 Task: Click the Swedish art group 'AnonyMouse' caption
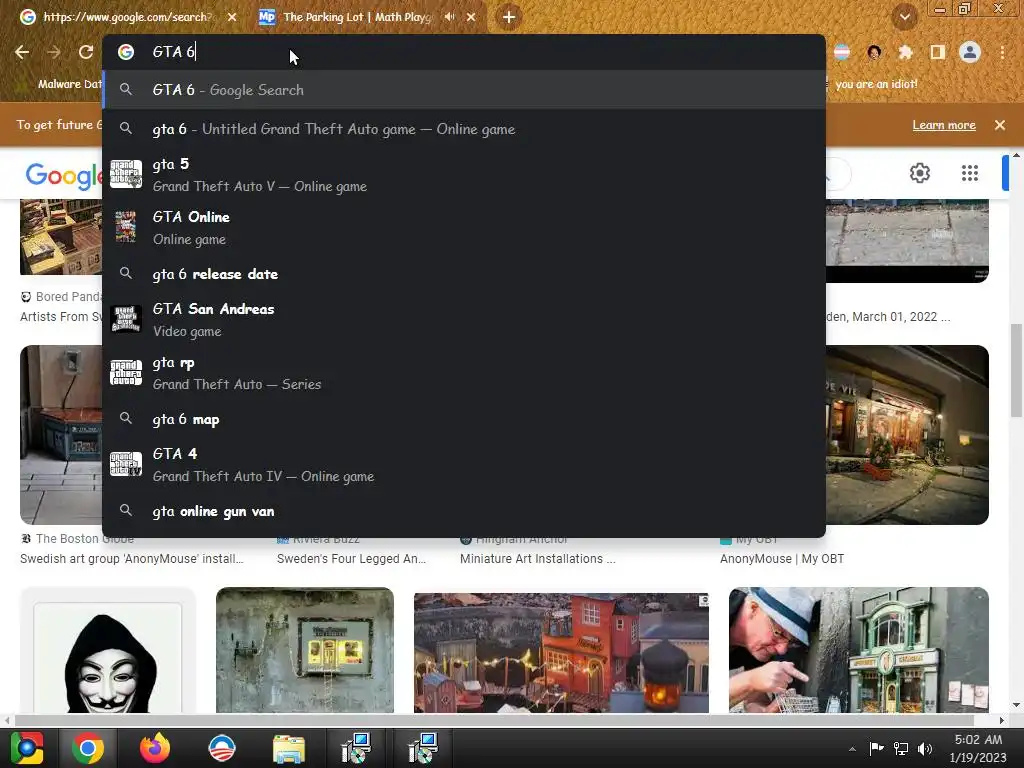[x=131, y=559]
